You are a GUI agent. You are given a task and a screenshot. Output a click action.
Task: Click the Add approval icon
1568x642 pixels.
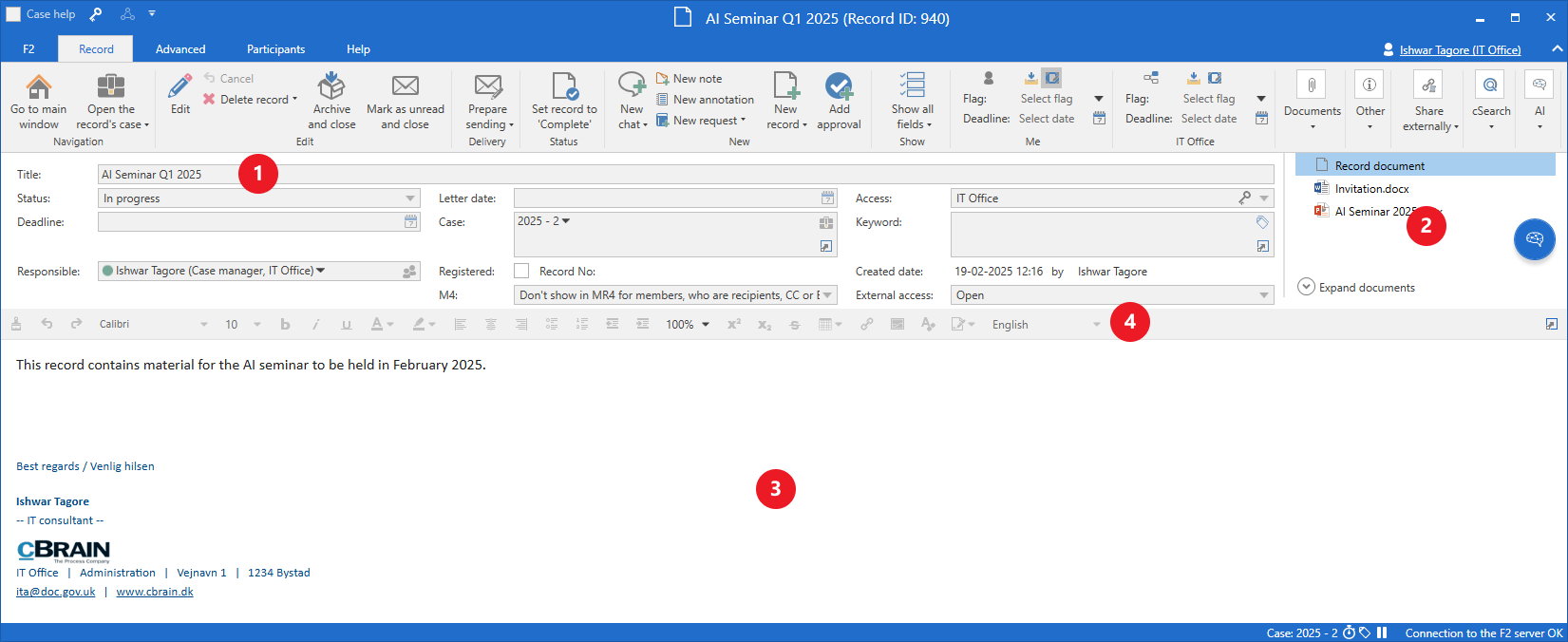click(839, 87)
